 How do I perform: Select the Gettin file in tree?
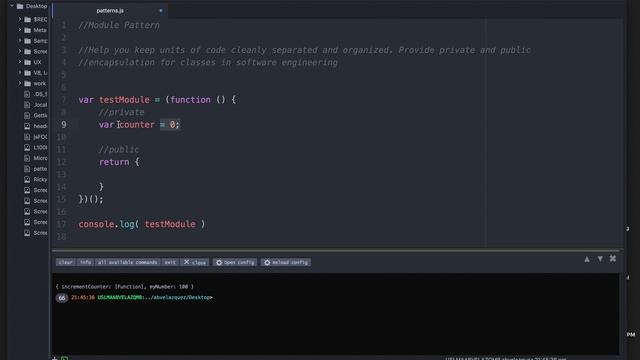pyautogui.click(x=40, y=116)
